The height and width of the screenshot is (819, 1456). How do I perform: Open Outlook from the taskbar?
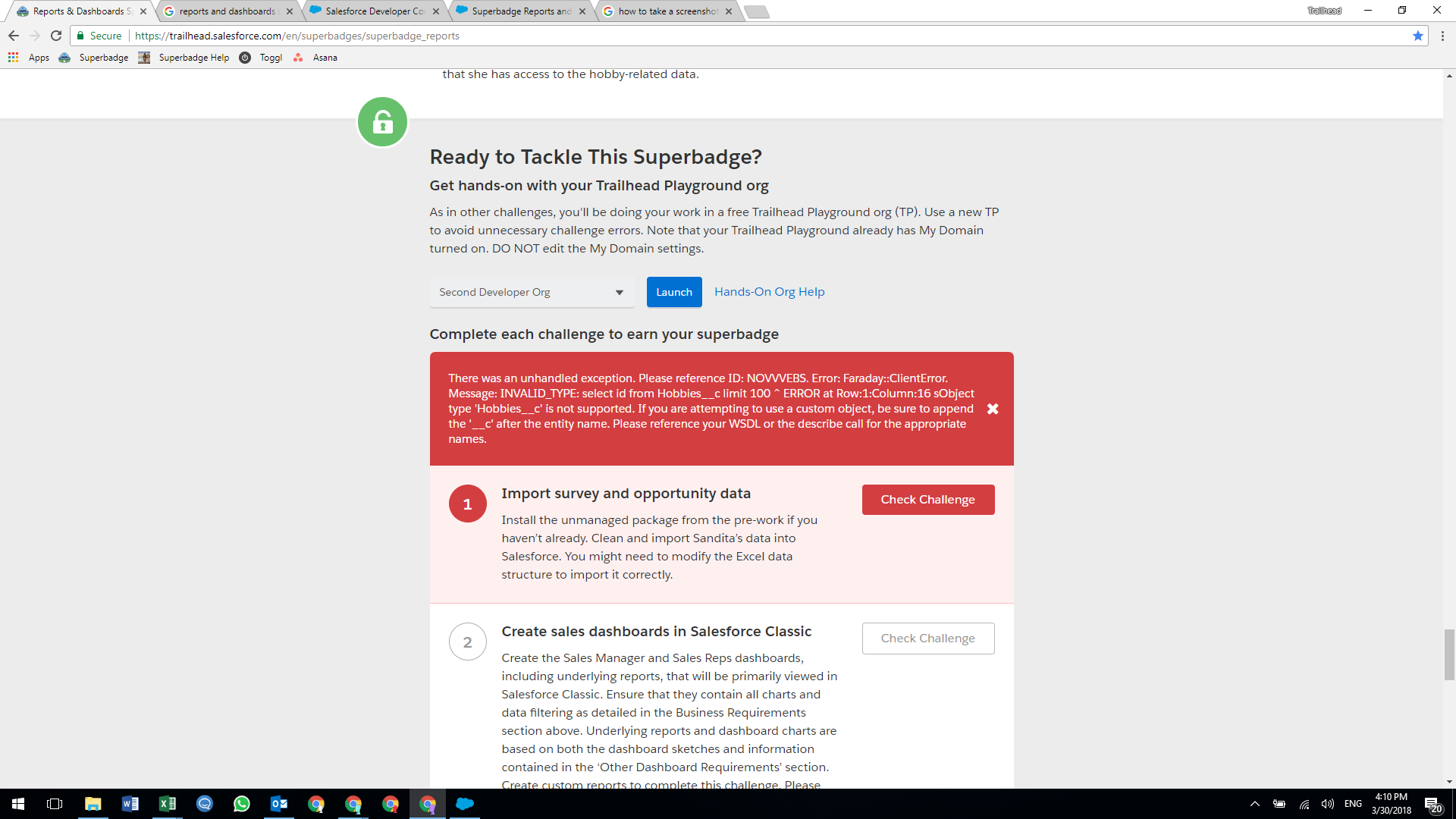[278, 804]
